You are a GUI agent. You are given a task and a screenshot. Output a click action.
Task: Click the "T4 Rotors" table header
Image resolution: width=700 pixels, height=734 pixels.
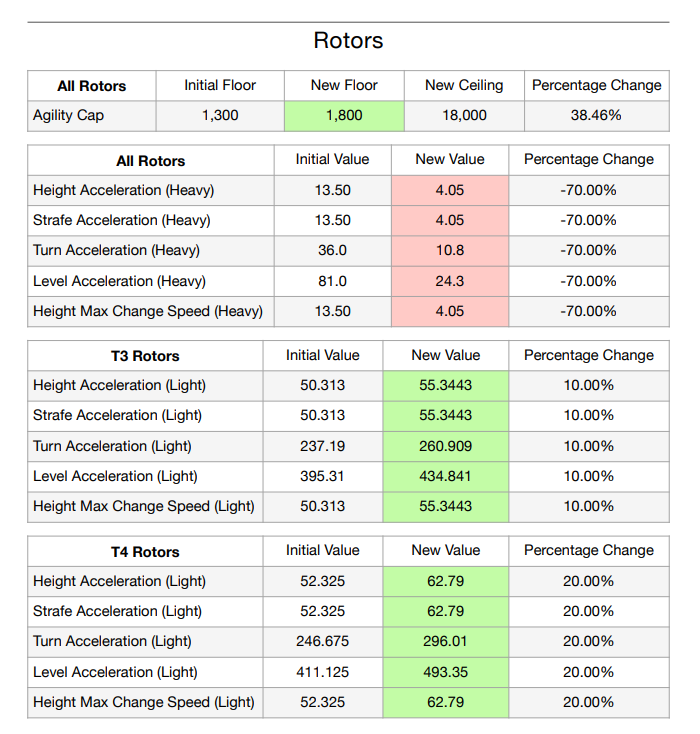[x=145, y=551]
